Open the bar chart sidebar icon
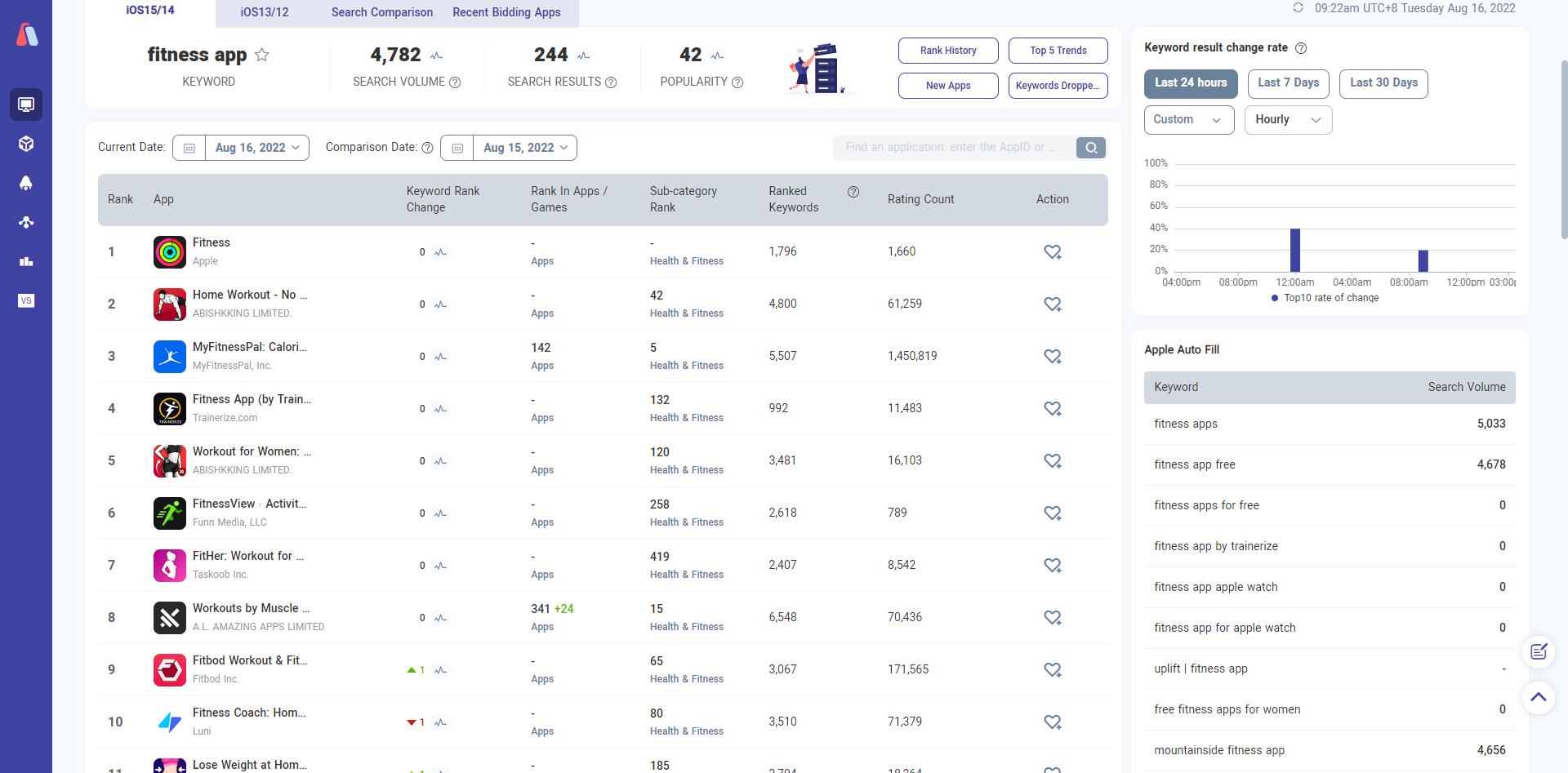Image resolution: width=1568 pixels, height=773 pixels. click(x=26, y=261)
